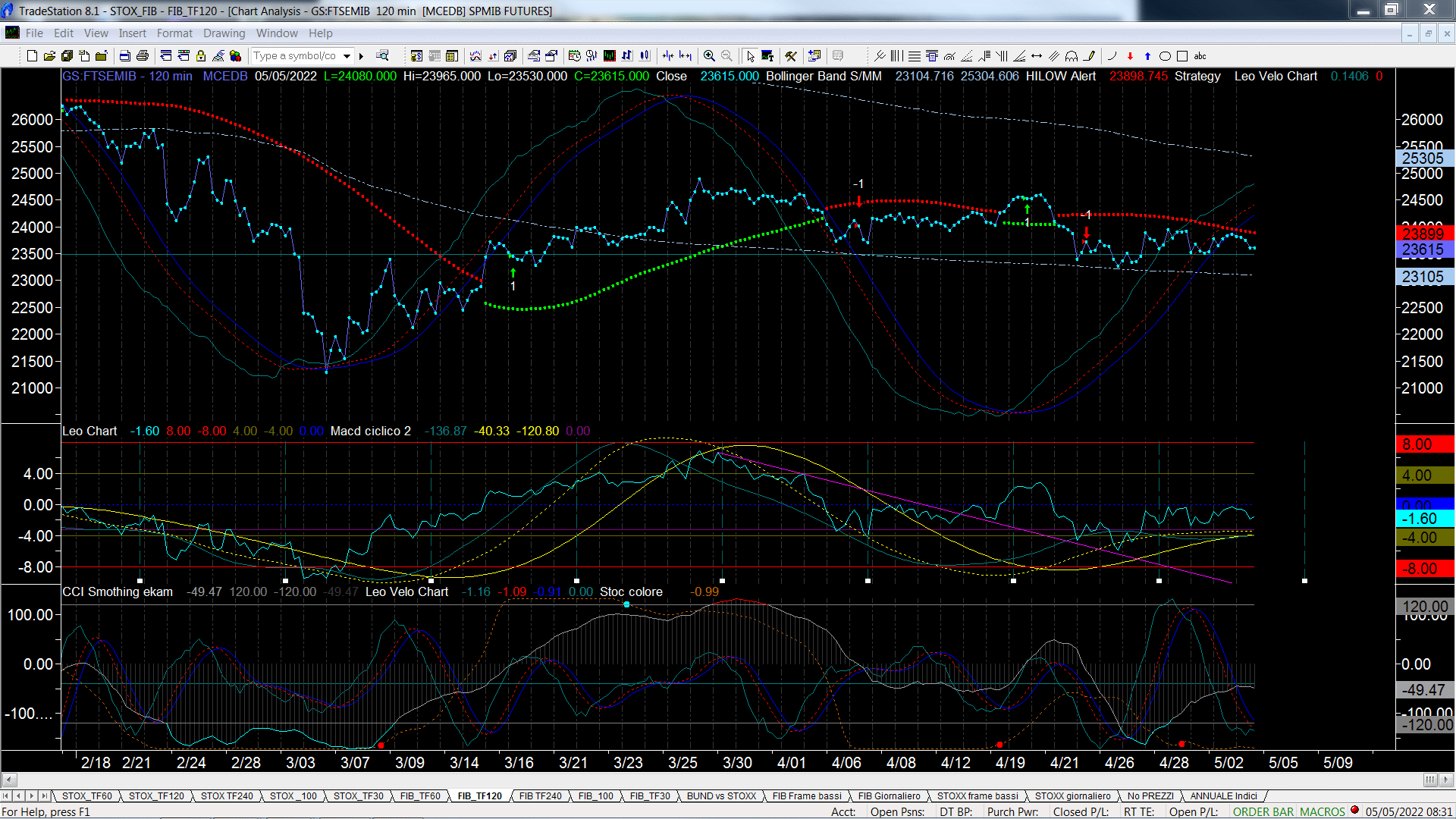Open the View menu
Viewport: 1456px width, 819px height.
[96, 33]
